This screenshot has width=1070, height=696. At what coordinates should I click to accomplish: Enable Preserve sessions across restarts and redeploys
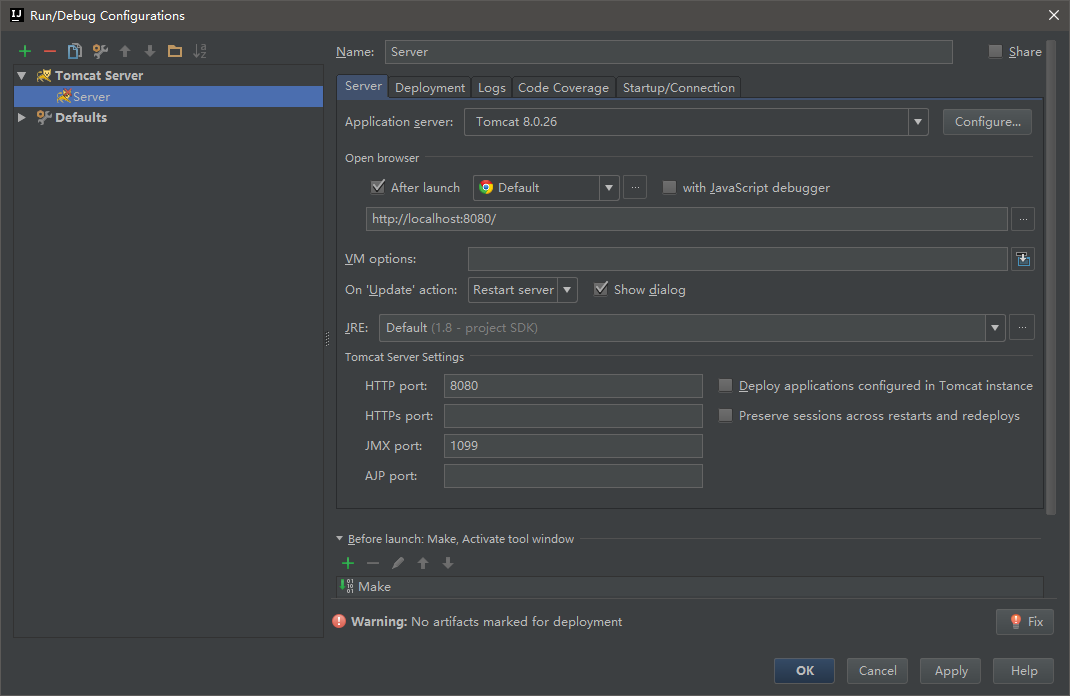click(x=725, y=416)
